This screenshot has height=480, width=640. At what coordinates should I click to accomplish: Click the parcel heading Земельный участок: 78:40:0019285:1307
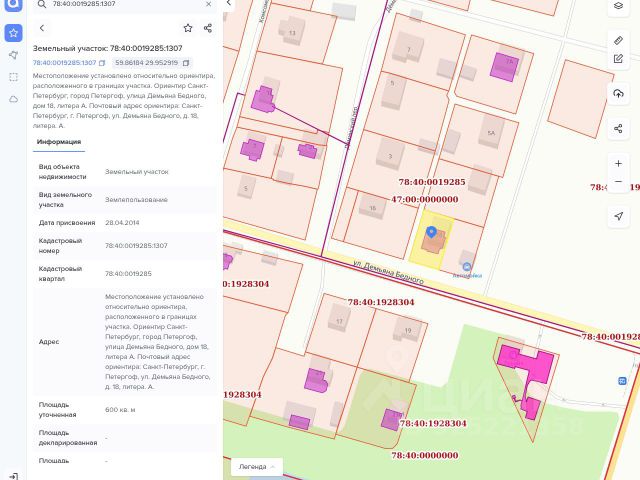[108, 48]
